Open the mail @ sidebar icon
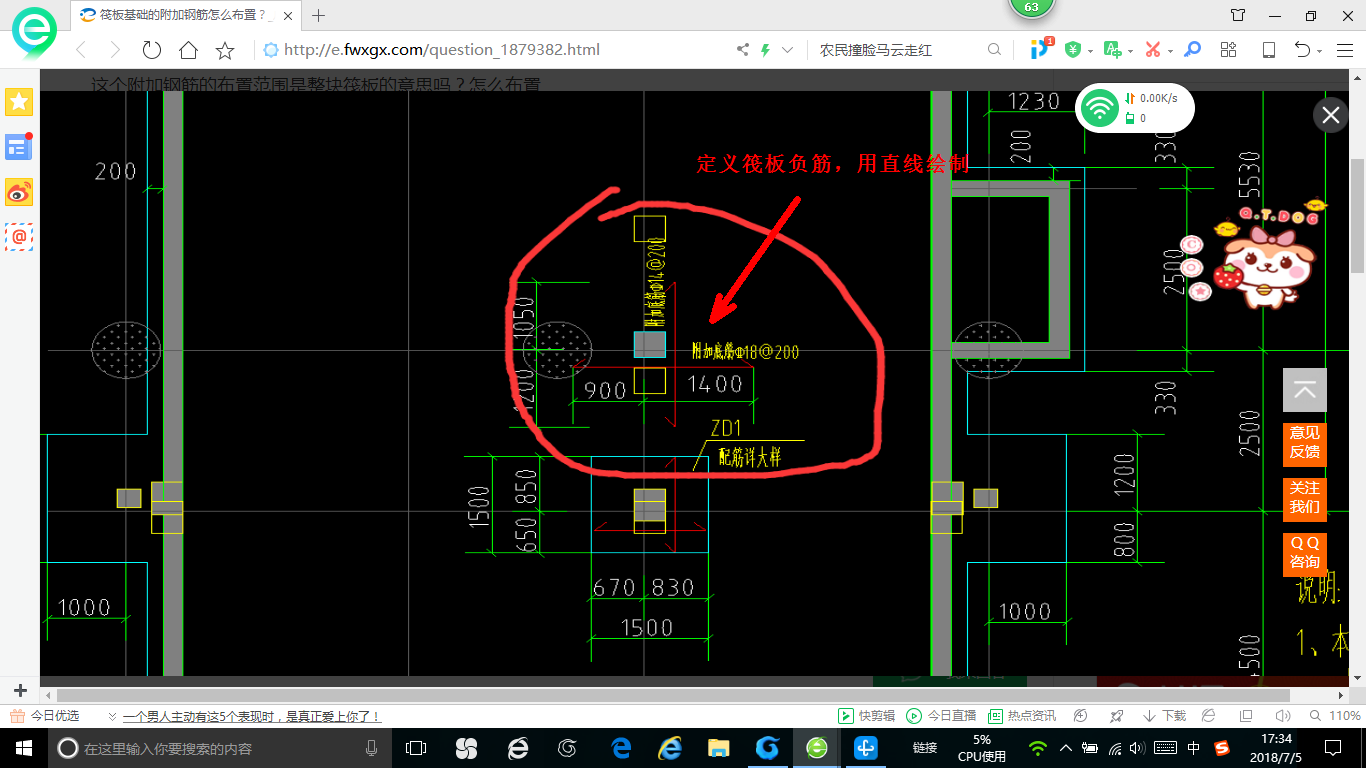The height and width of the screenshot is (768, 1366). click(19, 237)
